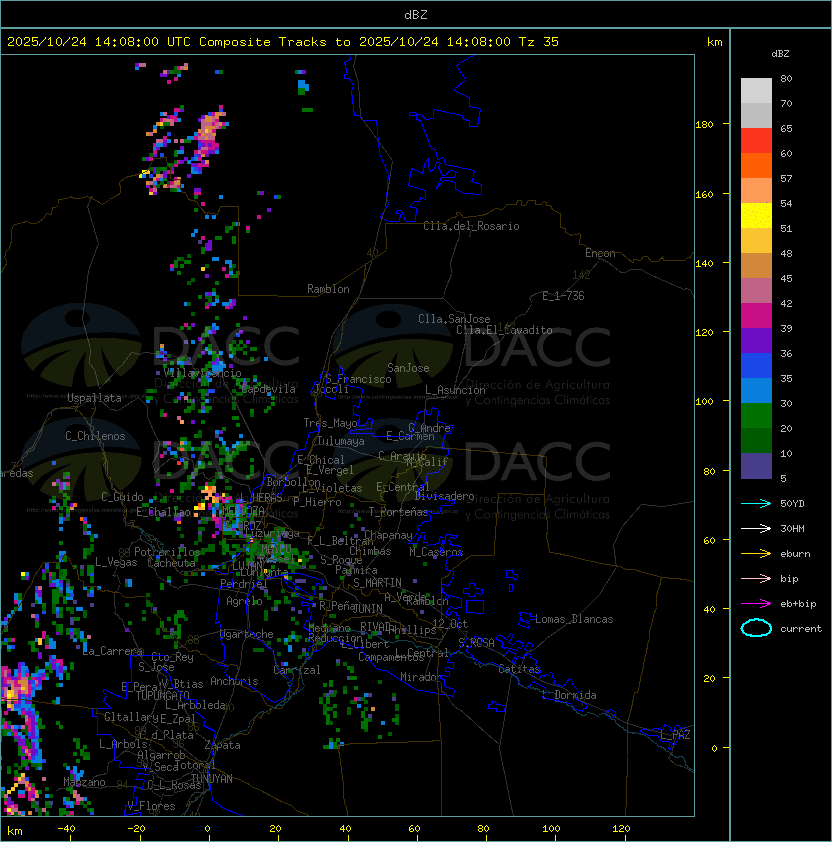The height and width of the screenshot is (842, 832).
Task: Click the E_1-736 map label
Action: pyautogui.click(x=563, y=296)
